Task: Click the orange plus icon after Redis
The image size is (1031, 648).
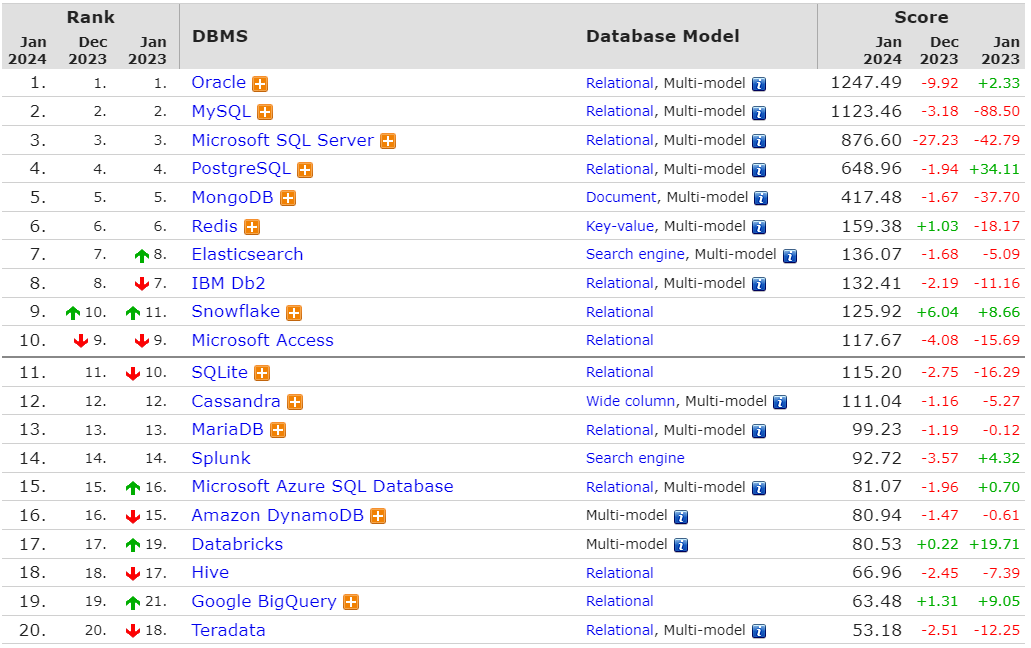Action: click(252, 227)
